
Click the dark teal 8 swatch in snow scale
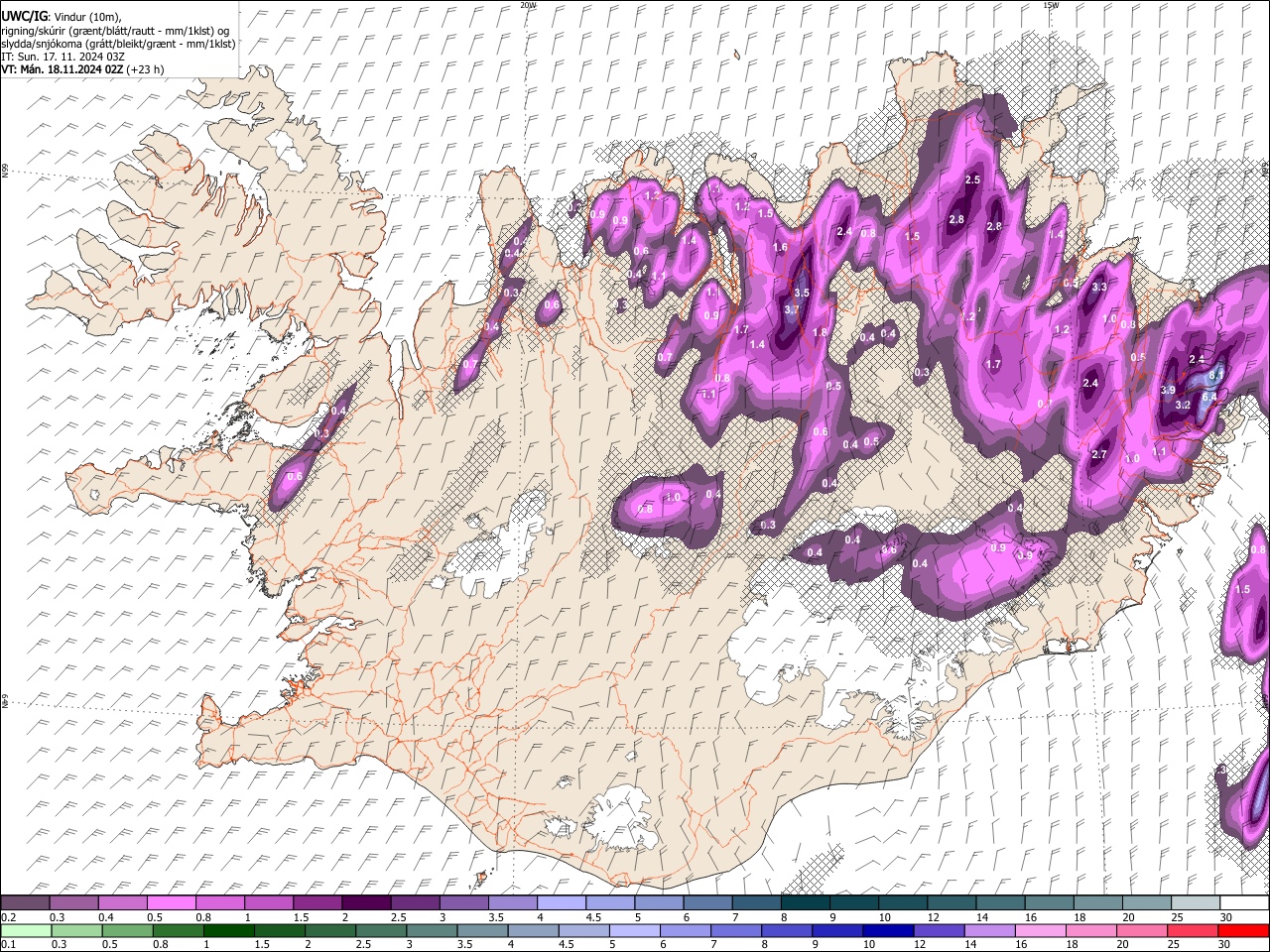[x=805, y=902]
